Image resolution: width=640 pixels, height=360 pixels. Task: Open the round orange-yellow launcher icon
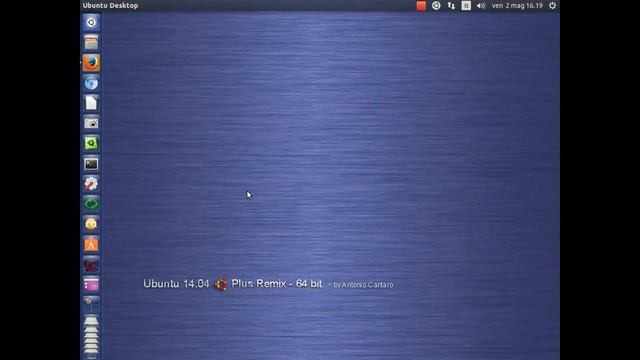pyautogui.click(x=91, y=224)
